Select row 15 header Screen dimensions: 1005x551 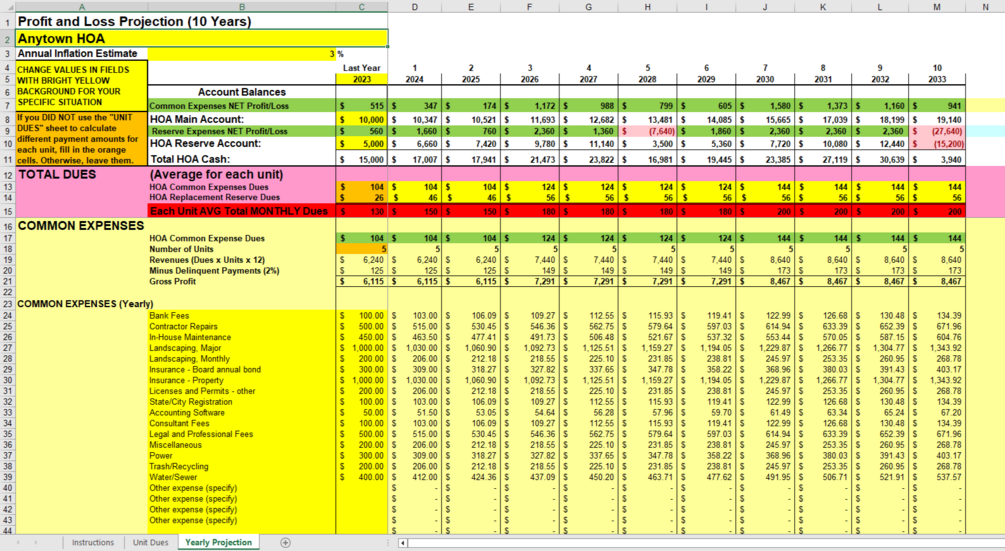tap(8, 211)
